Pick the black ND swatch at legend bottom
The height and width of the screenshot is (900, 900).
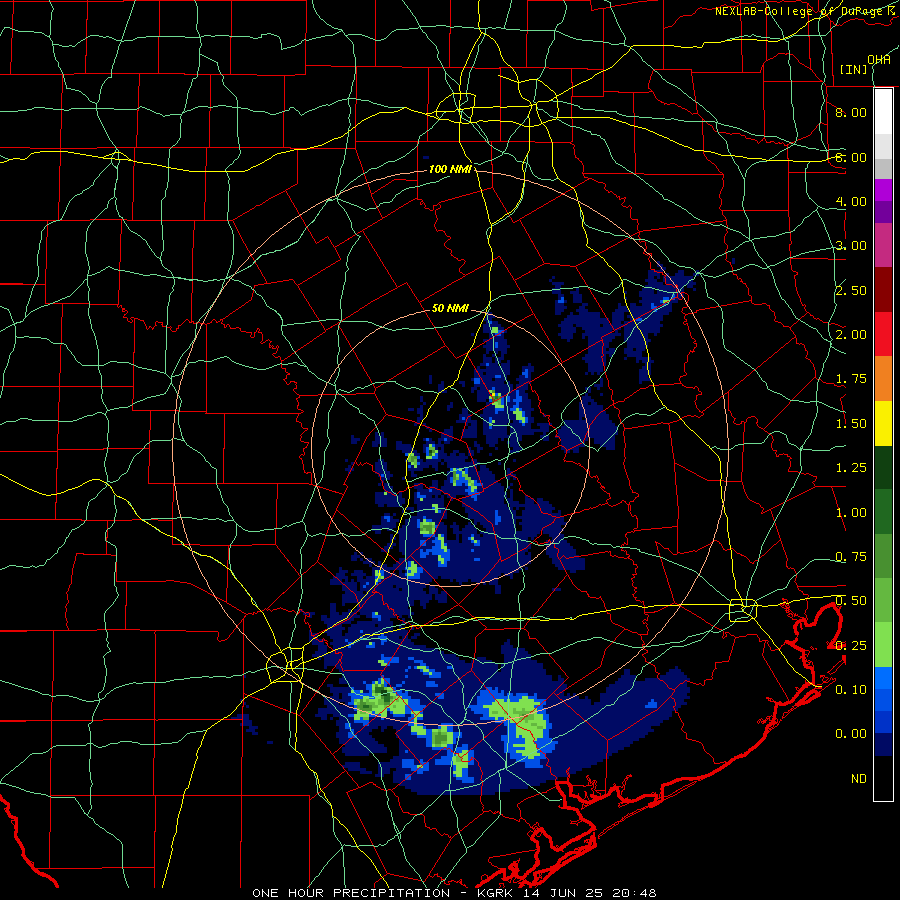click(883, 778)
